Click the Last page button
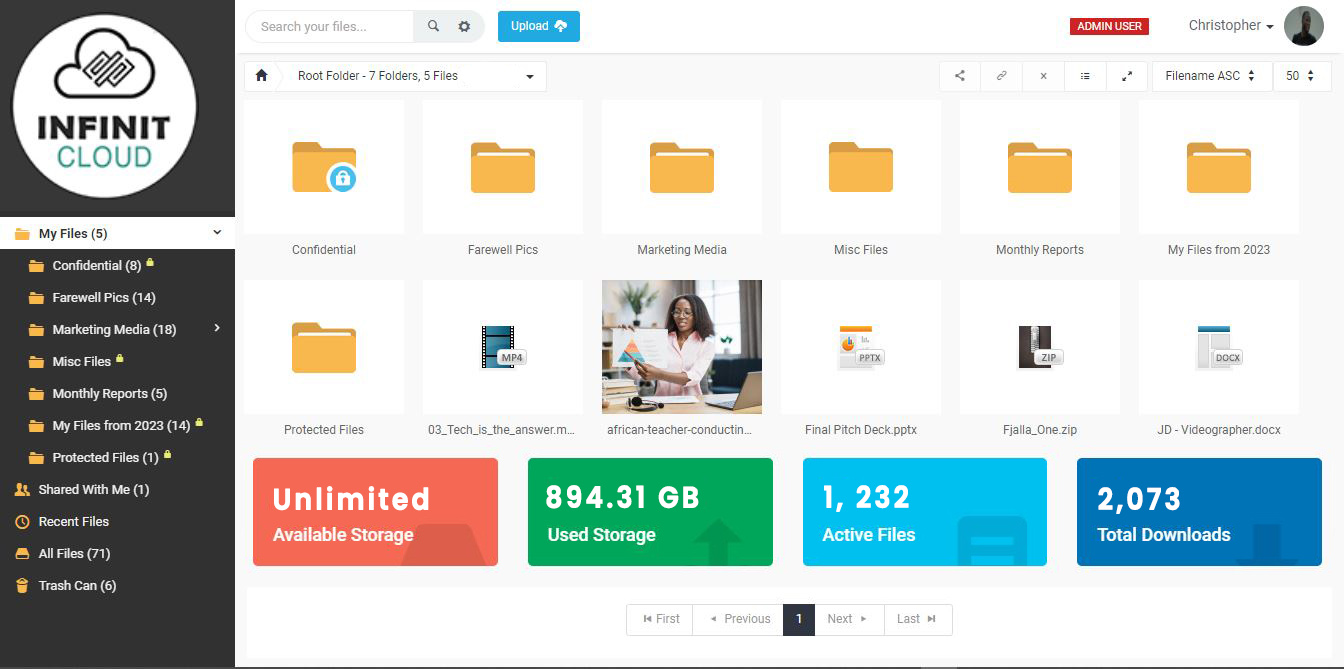The image size is (1344, 669). pyautogui.click(x=917, y=619)
